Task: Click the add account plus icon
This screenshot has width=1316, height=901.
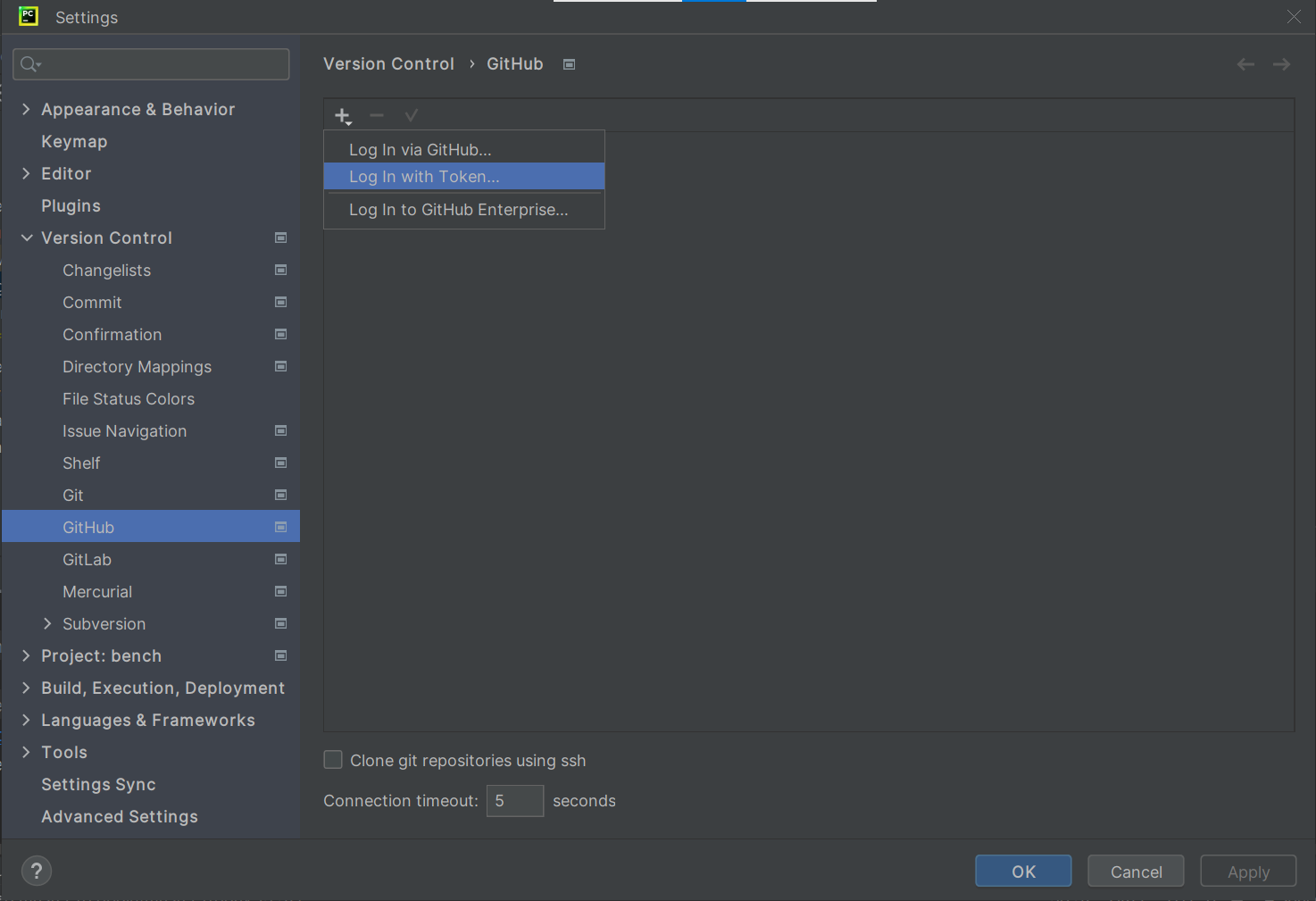Action: (343, 115)
